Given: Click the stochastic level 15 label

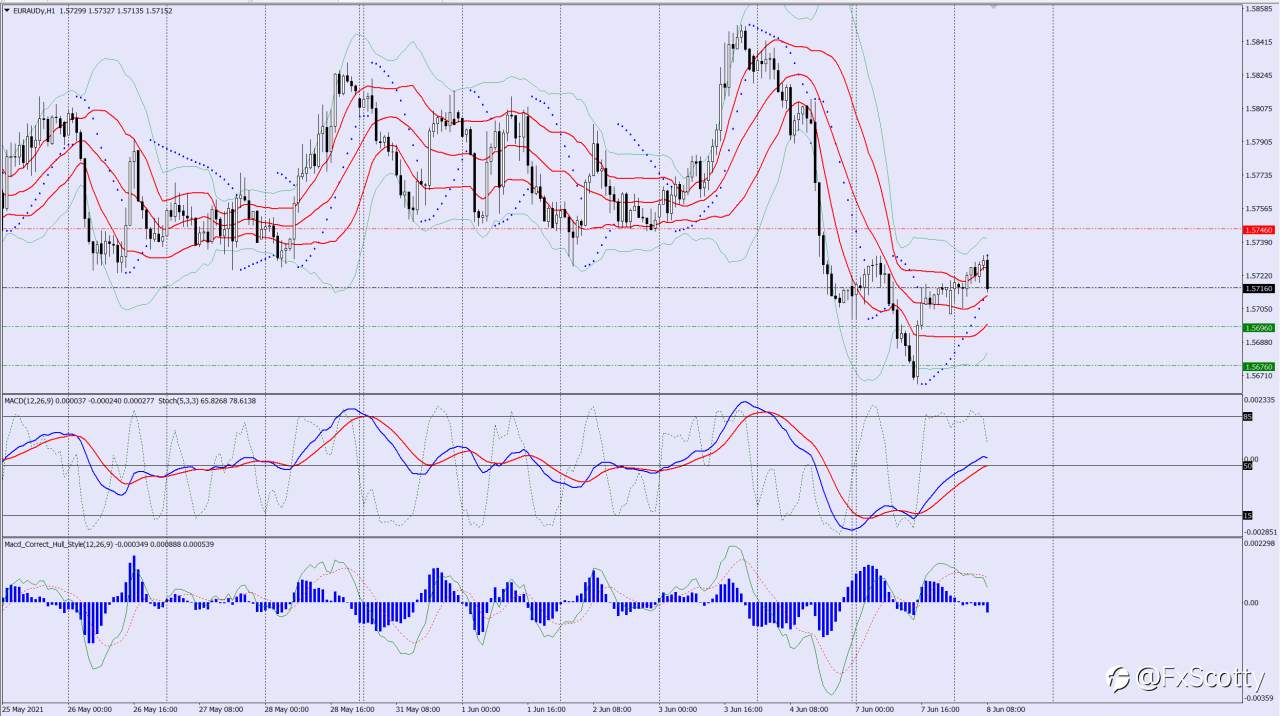Looking at the screenshot, I should pos(1247,515).
